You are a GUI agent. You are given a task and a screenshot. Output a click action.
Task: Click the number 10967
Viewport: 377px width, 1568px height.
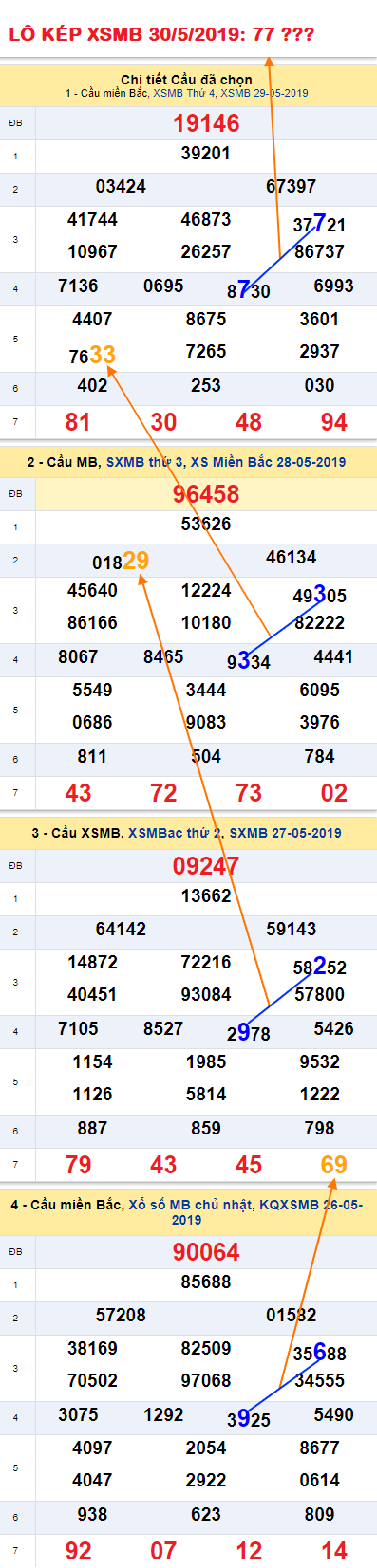(92, 251)
